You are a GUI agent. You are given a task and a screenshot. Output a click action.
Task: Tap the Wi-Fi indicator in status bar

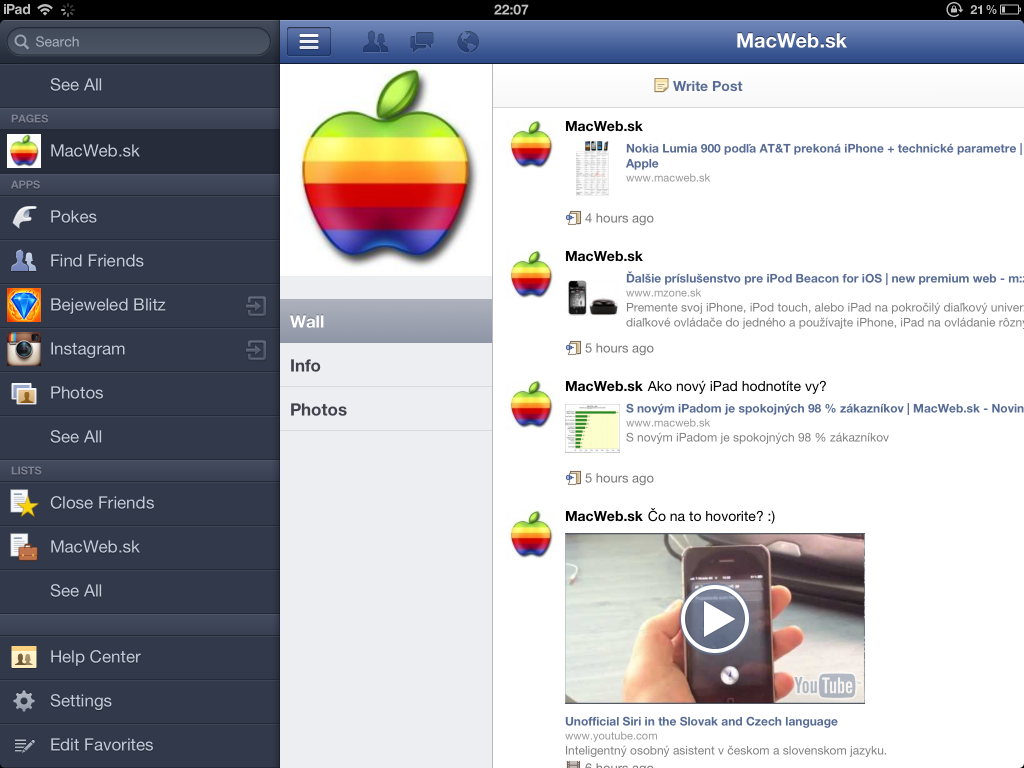[x=45, y=9]
